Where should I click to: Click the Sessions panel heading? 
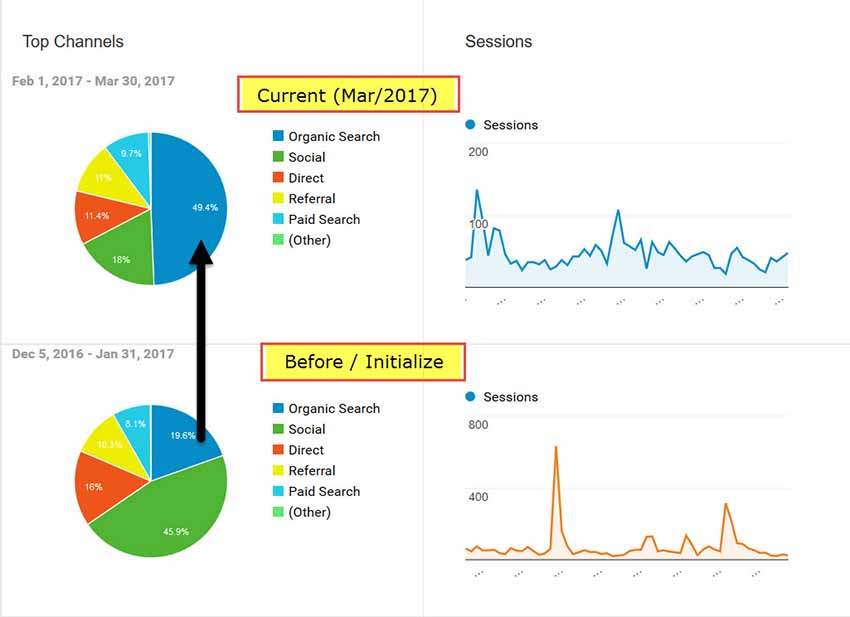[498, 42]
